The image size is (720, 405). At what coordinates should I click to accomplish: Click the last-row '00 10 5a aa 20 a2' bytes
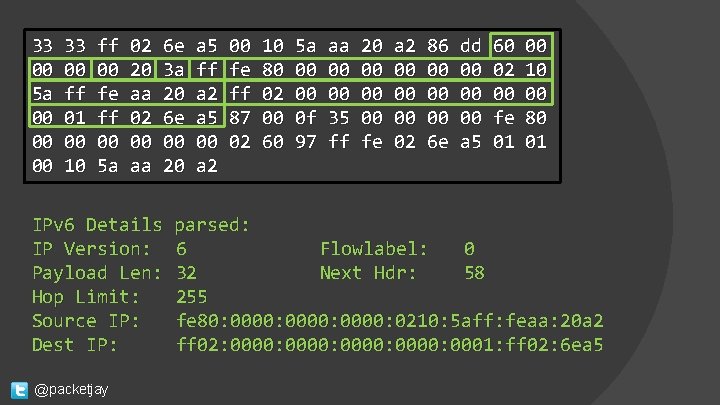125,165
